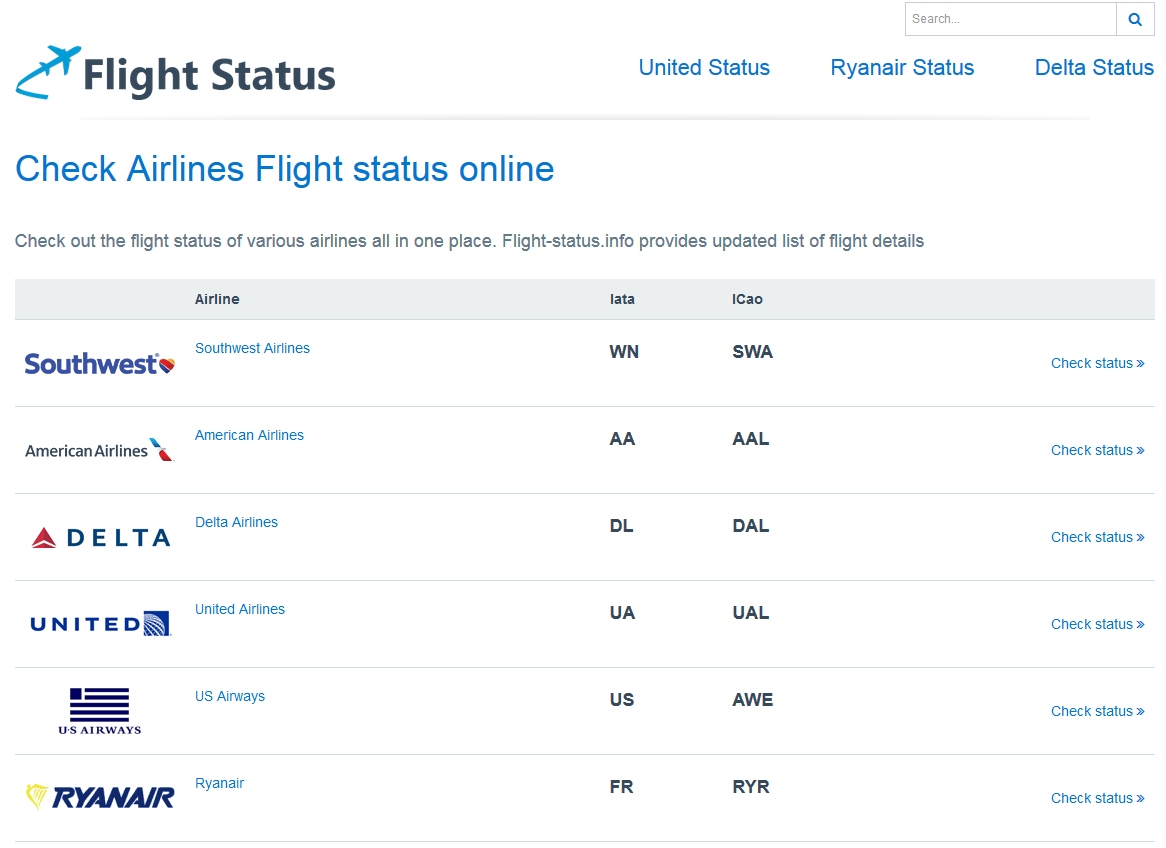Click the Southwest logo image

click(100, 364)
